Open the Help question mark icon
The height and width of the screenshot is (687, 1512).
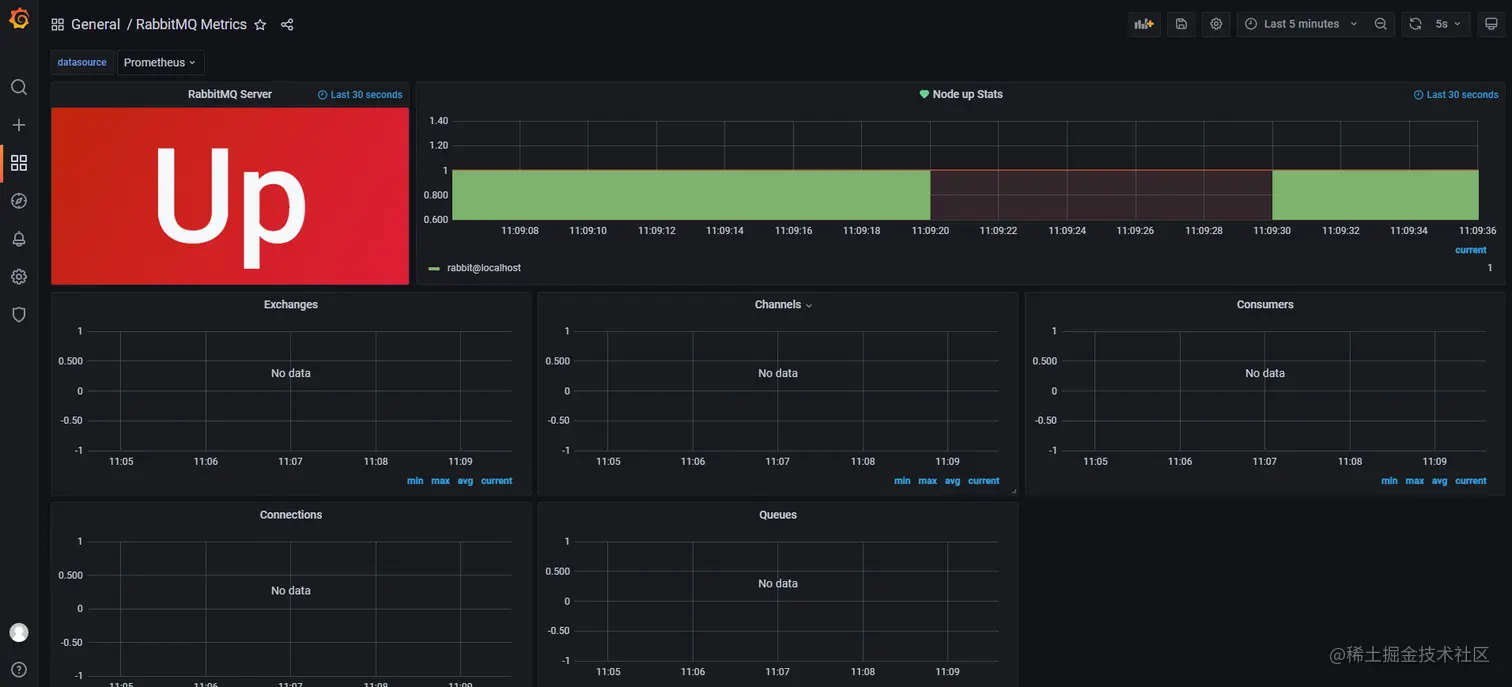coord(19,669)
